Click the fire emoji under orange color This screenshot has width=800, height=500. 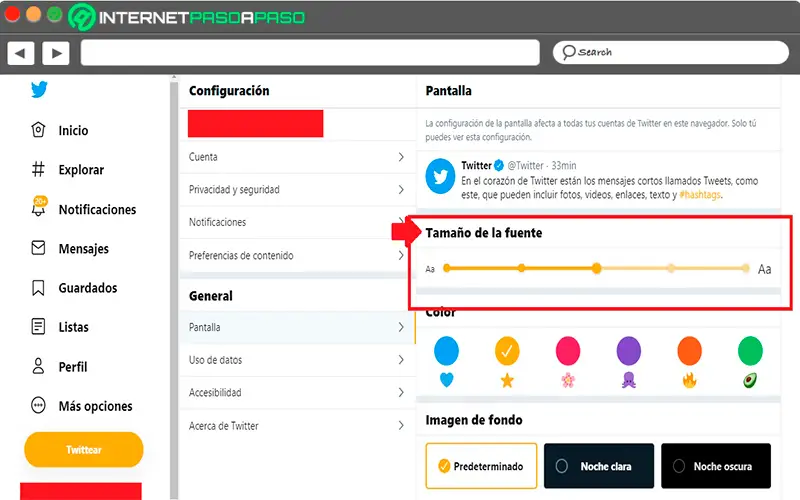[689, 380]
